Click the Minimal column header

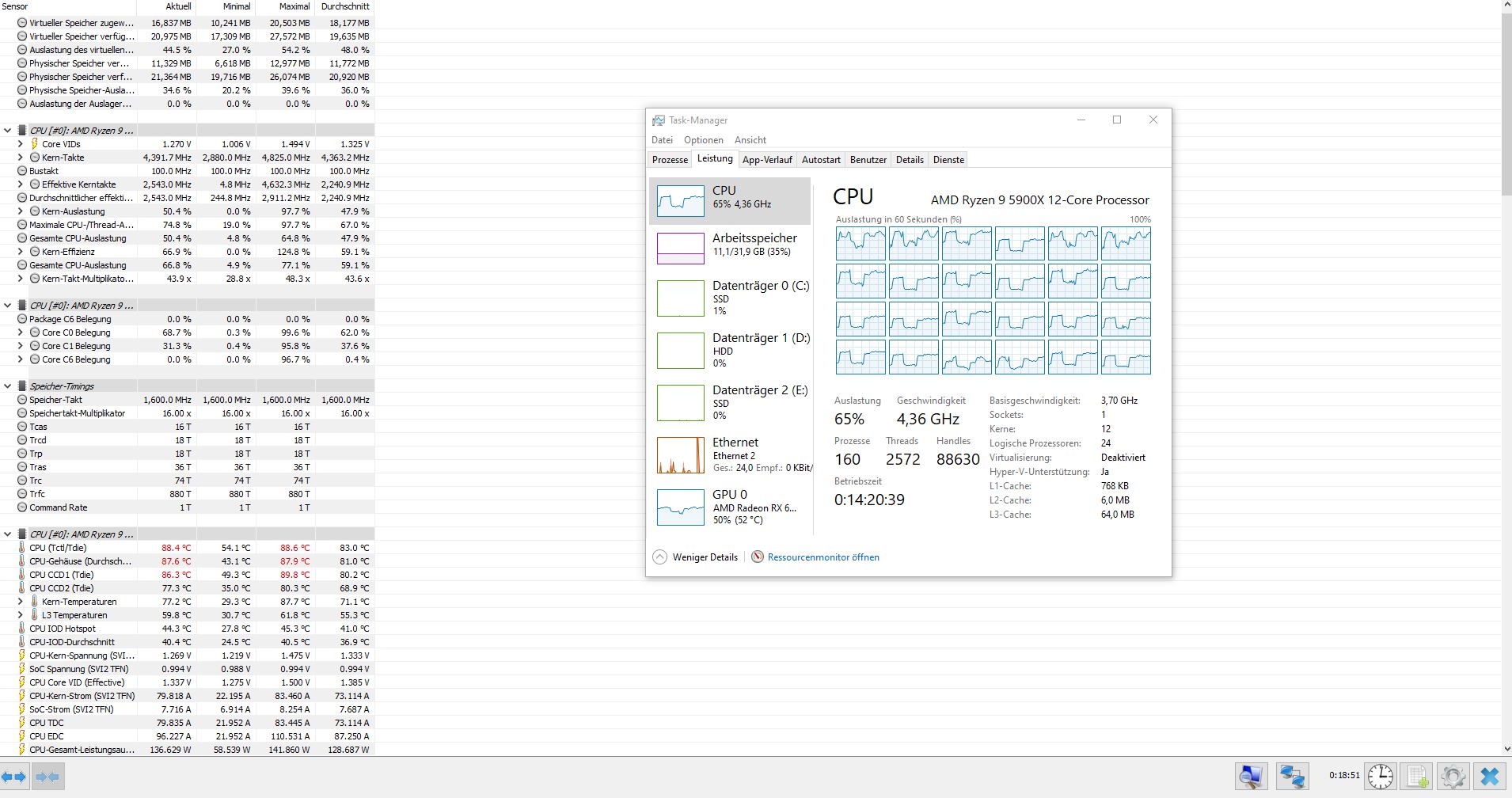click(226, 6)
